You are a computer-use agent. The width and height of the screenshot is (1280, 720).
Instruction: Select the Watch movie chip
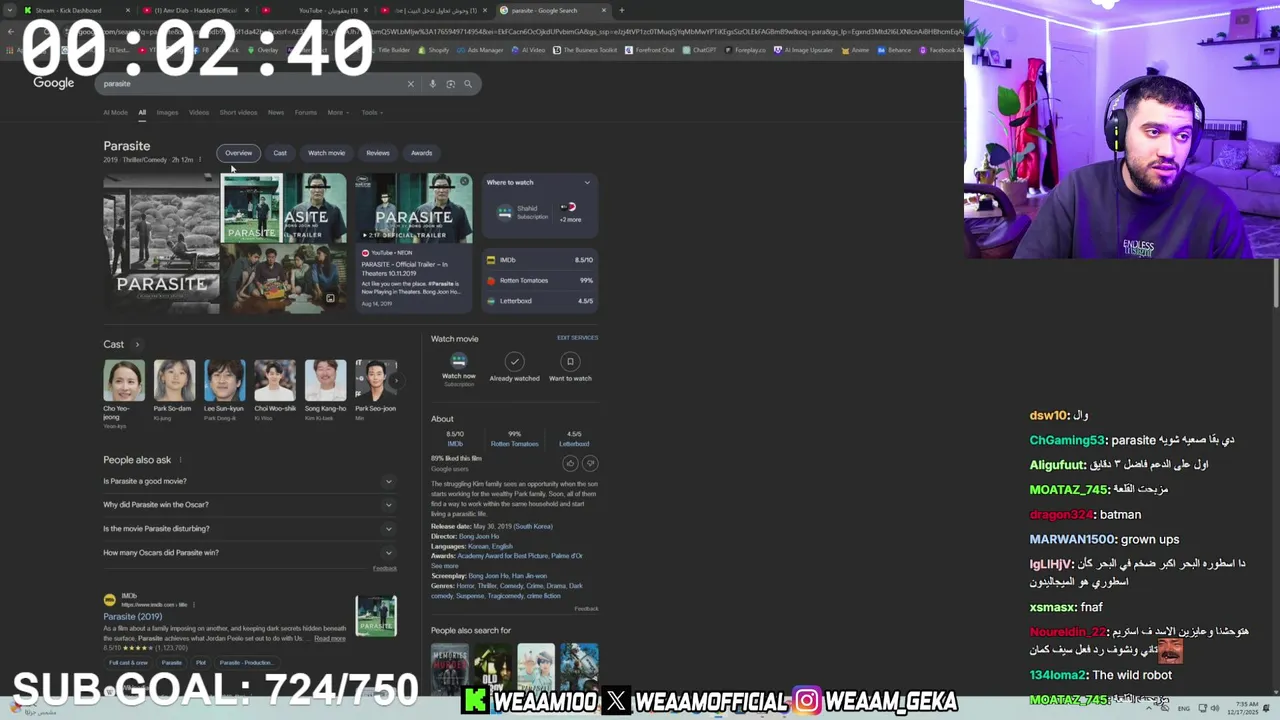point(326,153)
